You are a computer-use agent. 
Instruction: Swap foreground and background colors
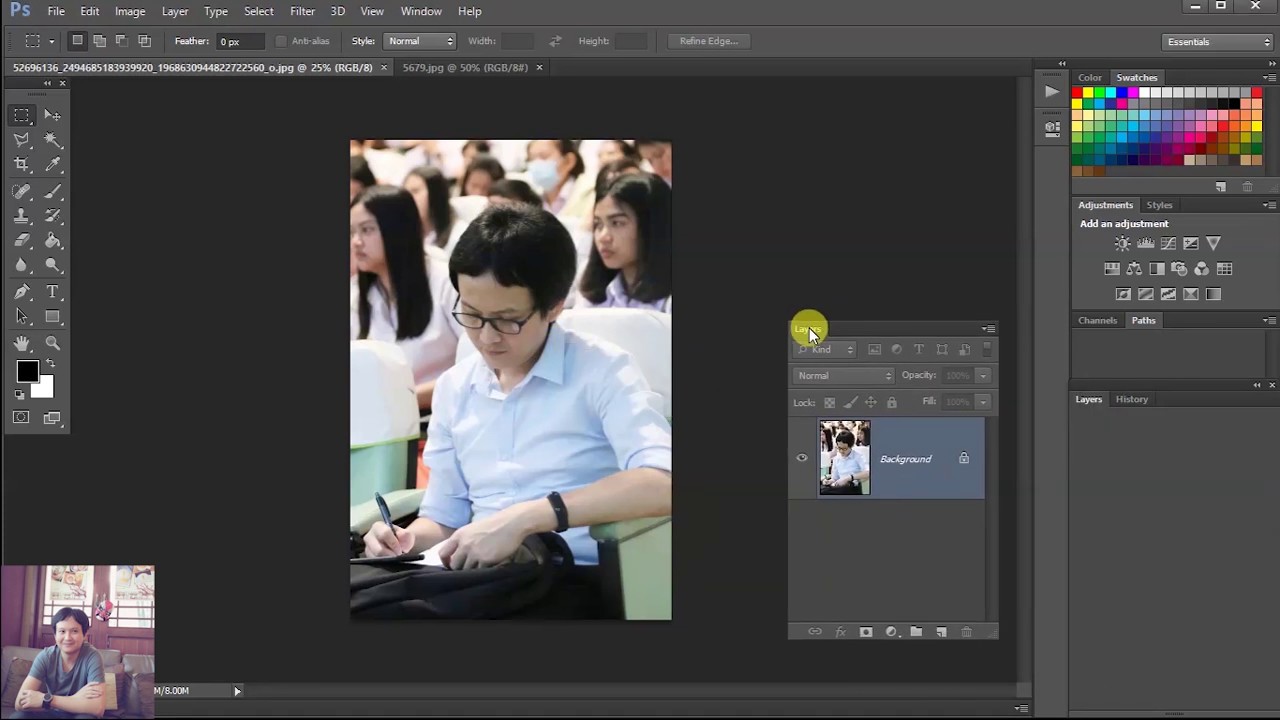tap(50, 364)
